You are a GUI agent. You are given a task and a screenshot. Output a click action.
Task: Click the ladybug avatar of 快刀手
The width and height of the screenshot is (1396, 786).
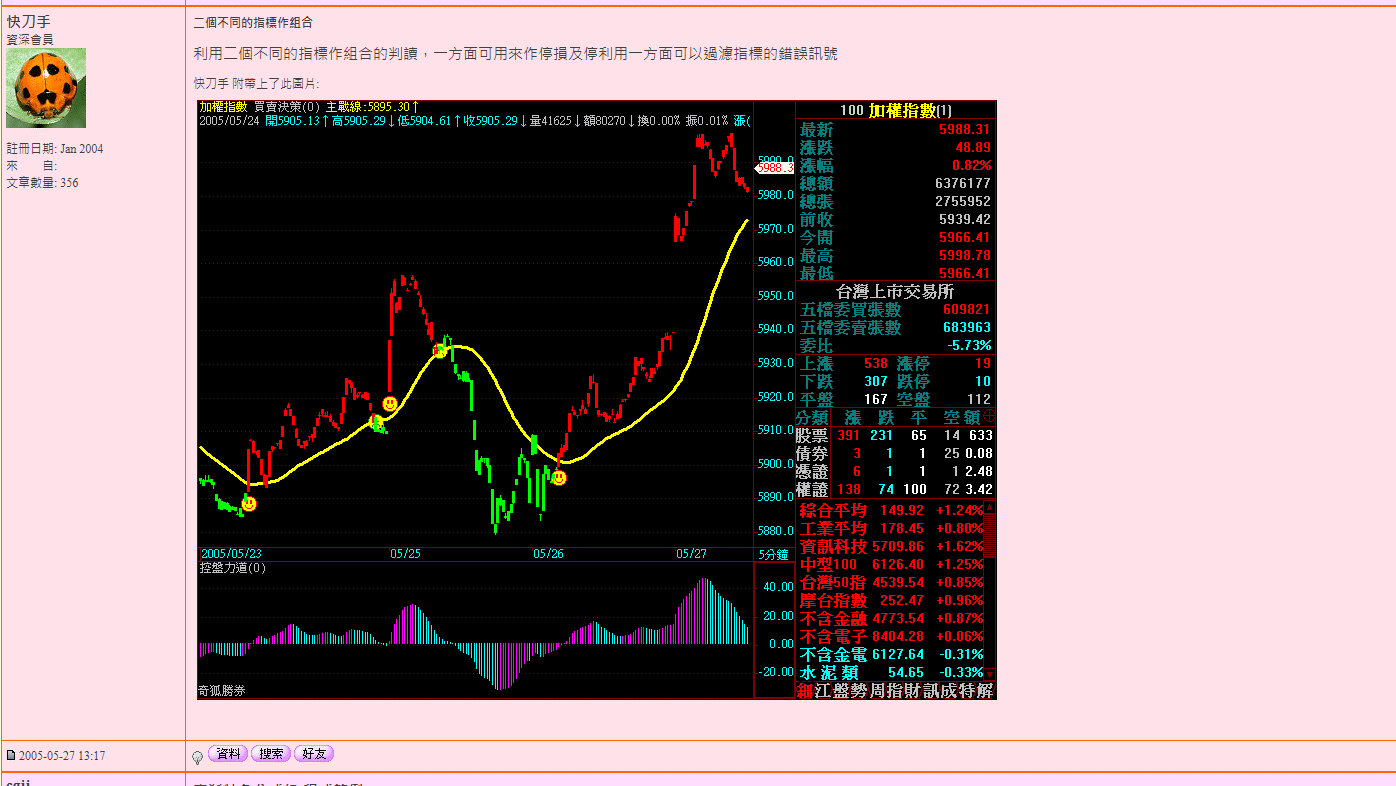[46, 88]
